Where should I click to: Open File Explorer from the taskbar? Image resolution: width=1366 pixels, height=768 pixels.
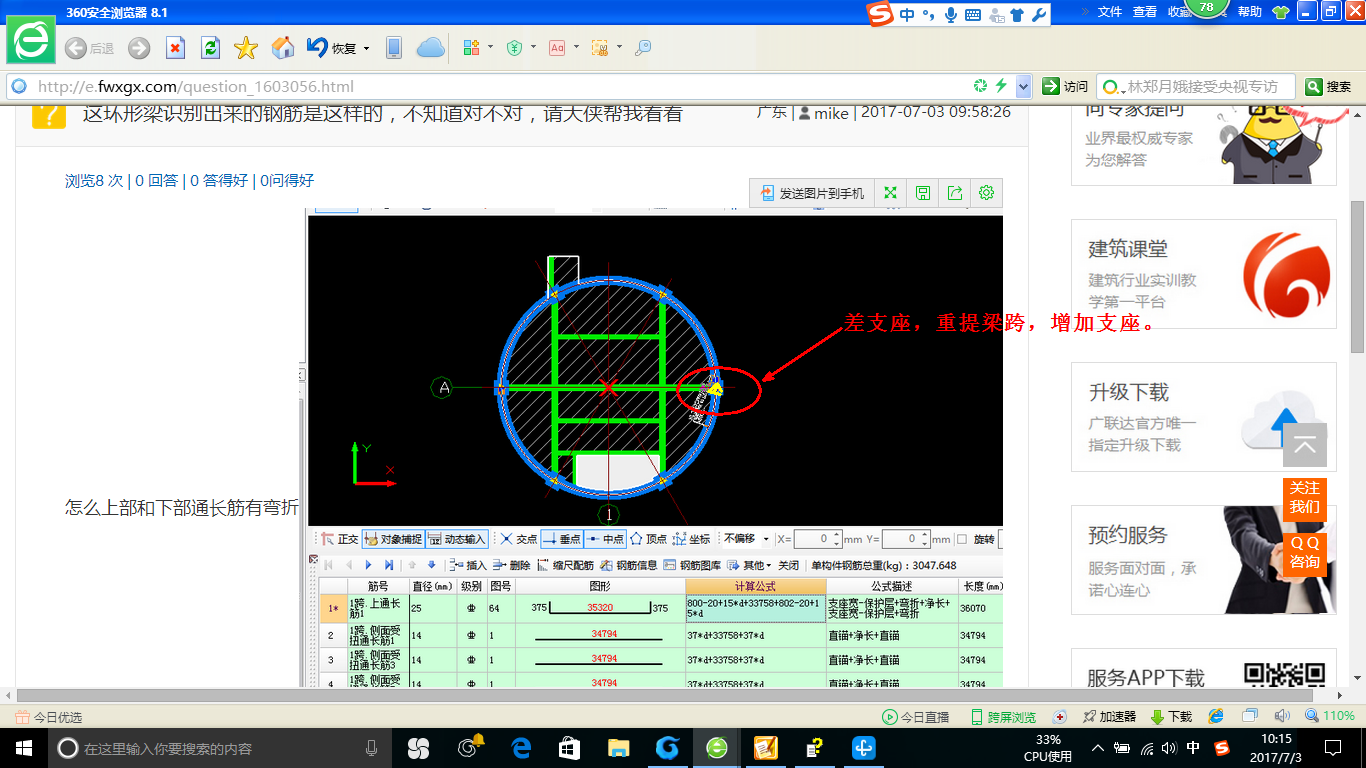(x=619, y=748)
